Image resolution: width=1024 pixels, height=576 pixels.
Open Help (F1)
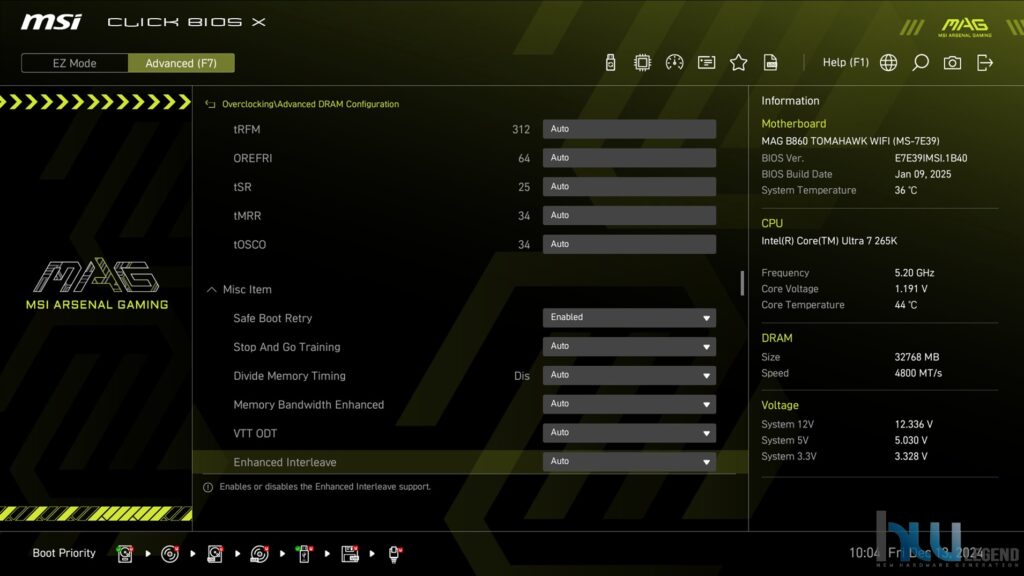point(846,63)
